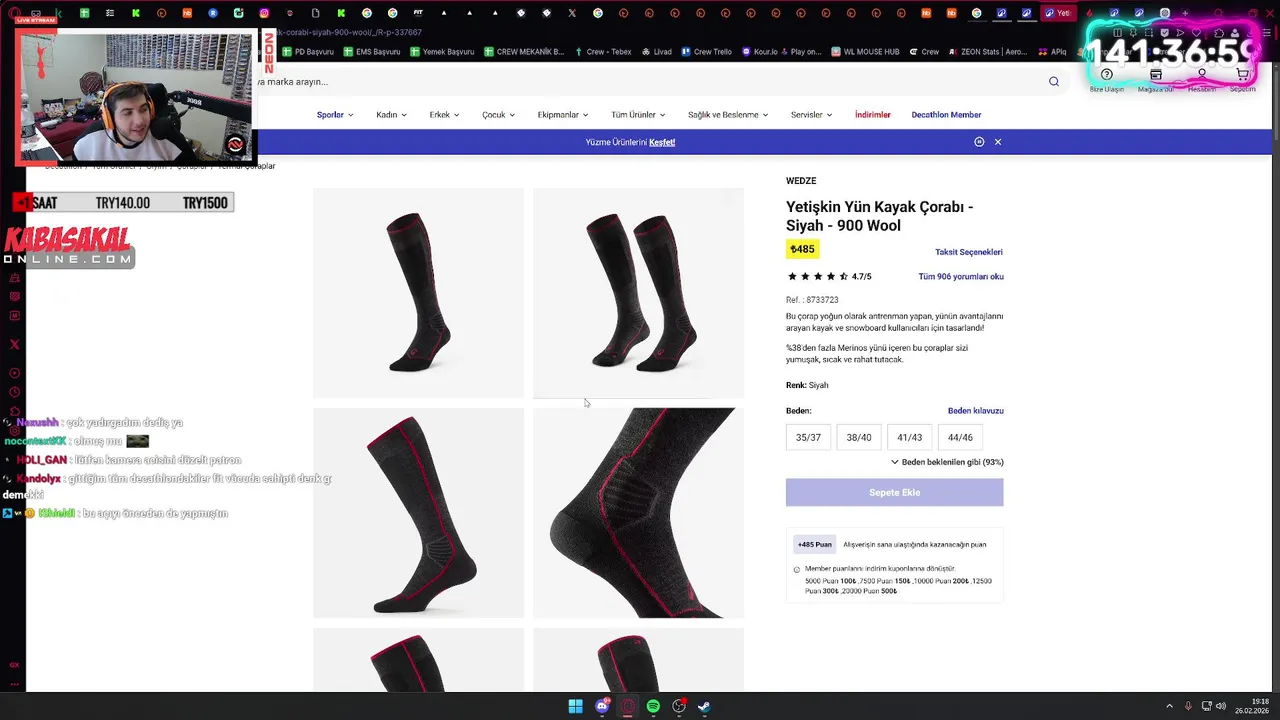Open Crew Trello bookmark
The image size is (1280, 720).
click(706, 52)
